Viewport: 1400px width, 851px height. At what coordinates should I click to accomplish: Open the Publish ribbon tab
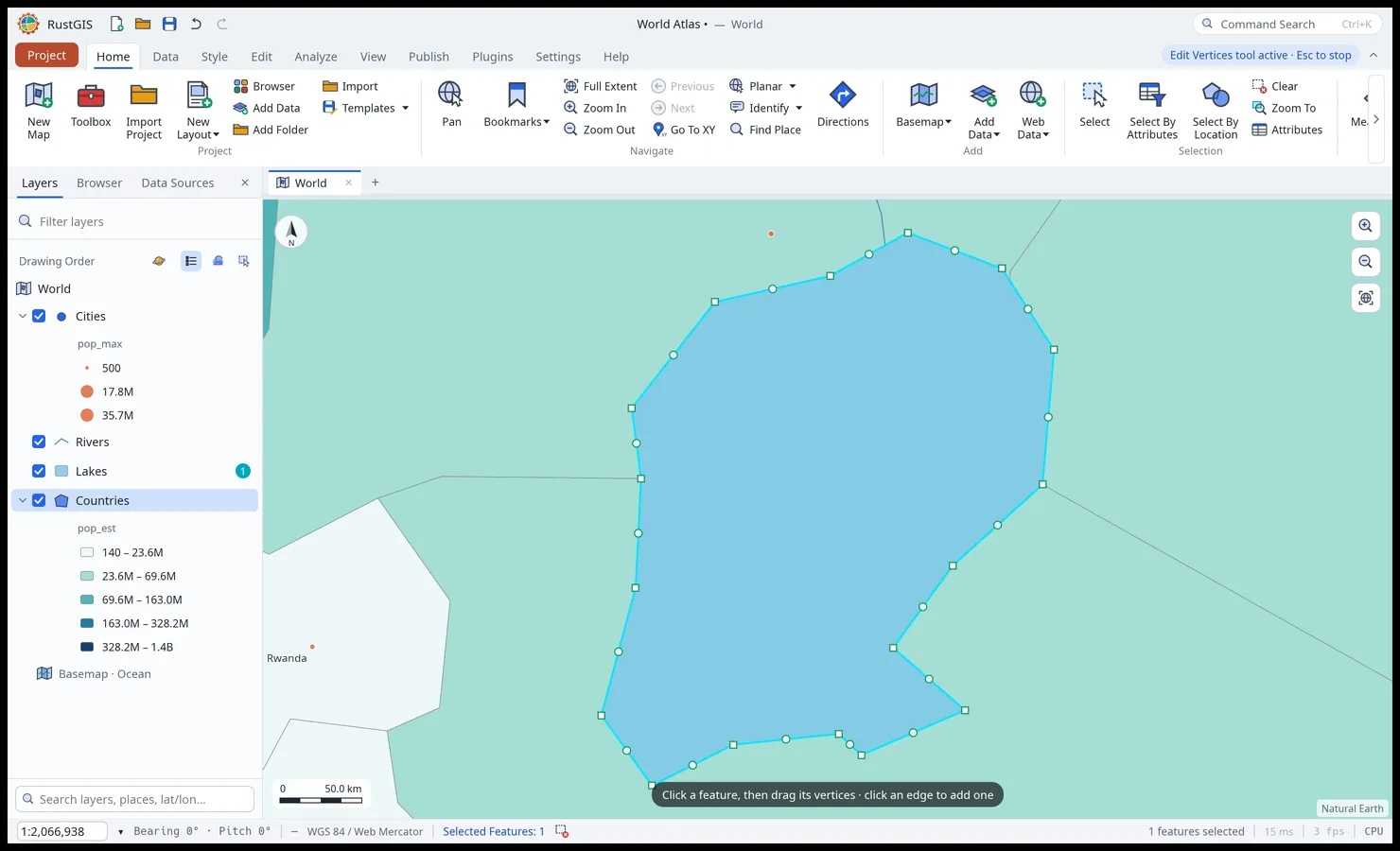(429, 57)
